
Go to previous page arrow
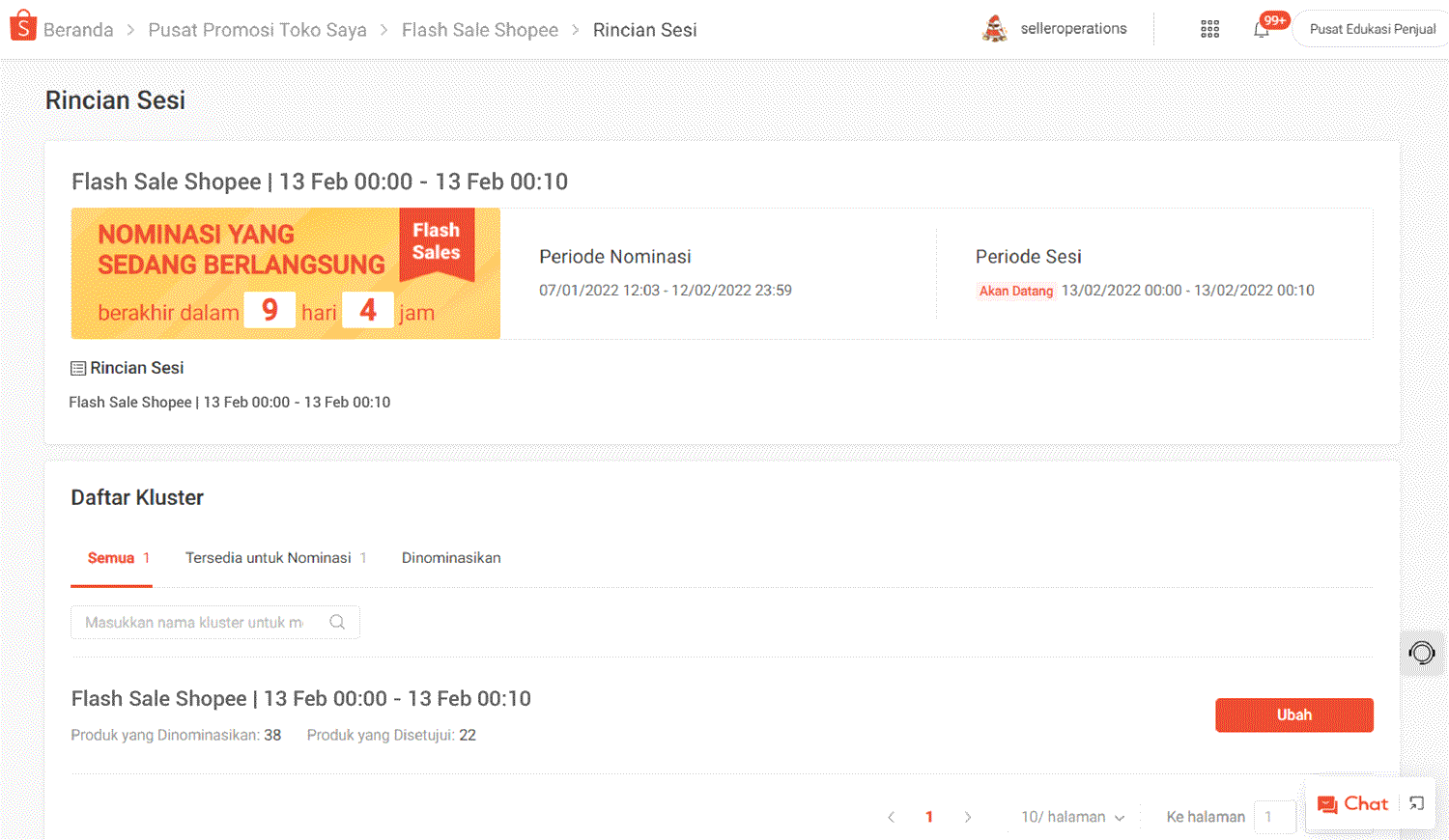tap(891, 817)
